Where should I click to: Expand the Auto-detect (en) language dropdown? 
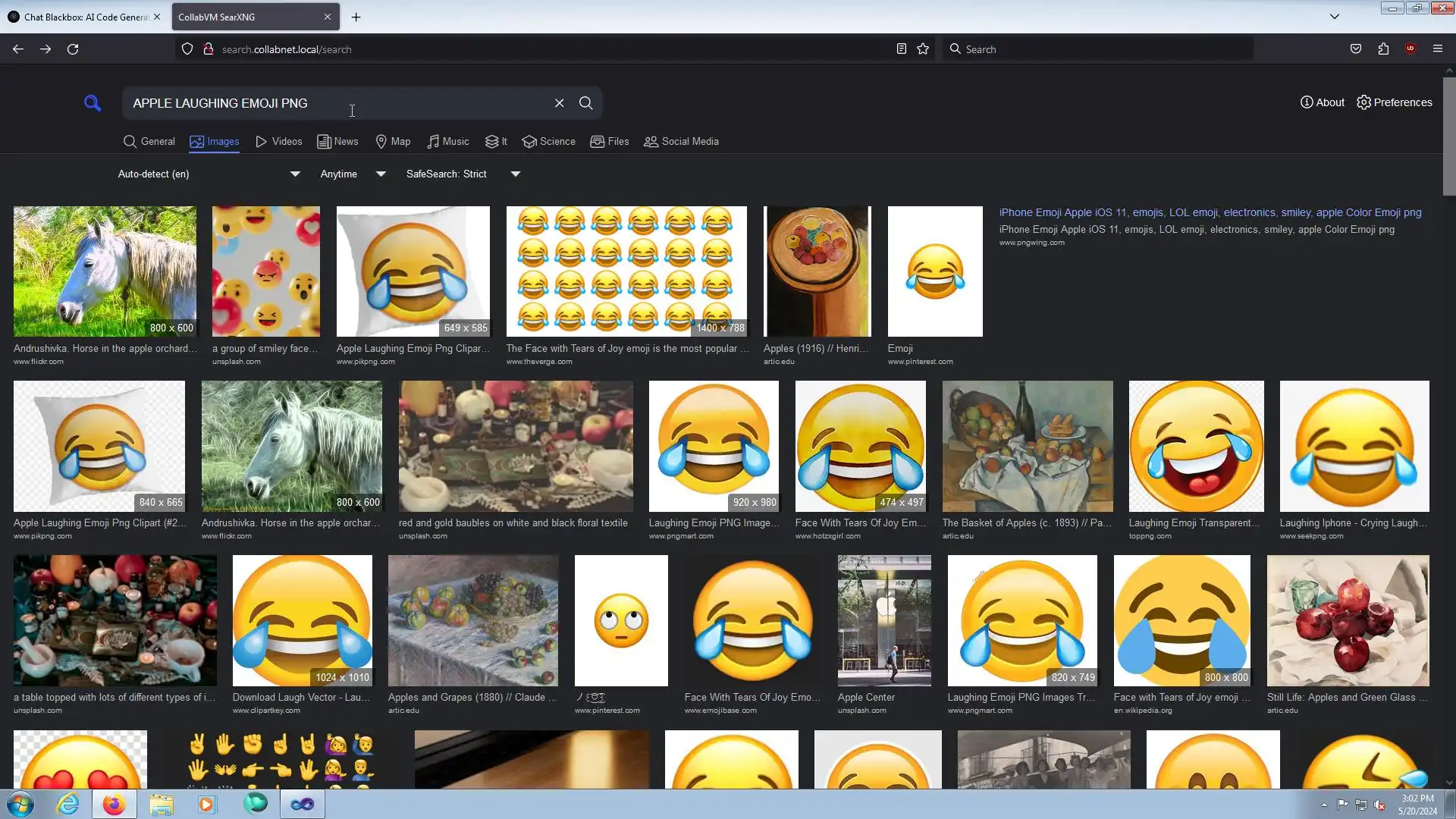click(295, 174)
